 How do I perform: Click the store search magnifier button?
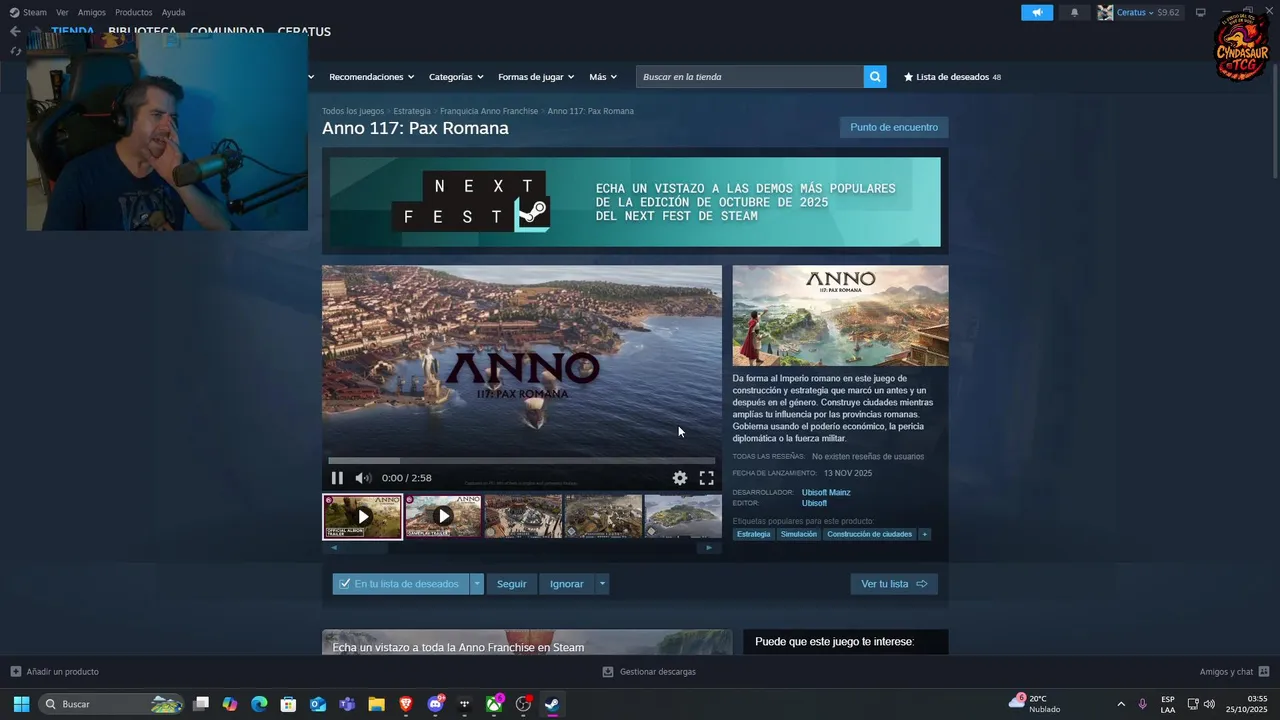pyautogui.click(x=875, y=77)
